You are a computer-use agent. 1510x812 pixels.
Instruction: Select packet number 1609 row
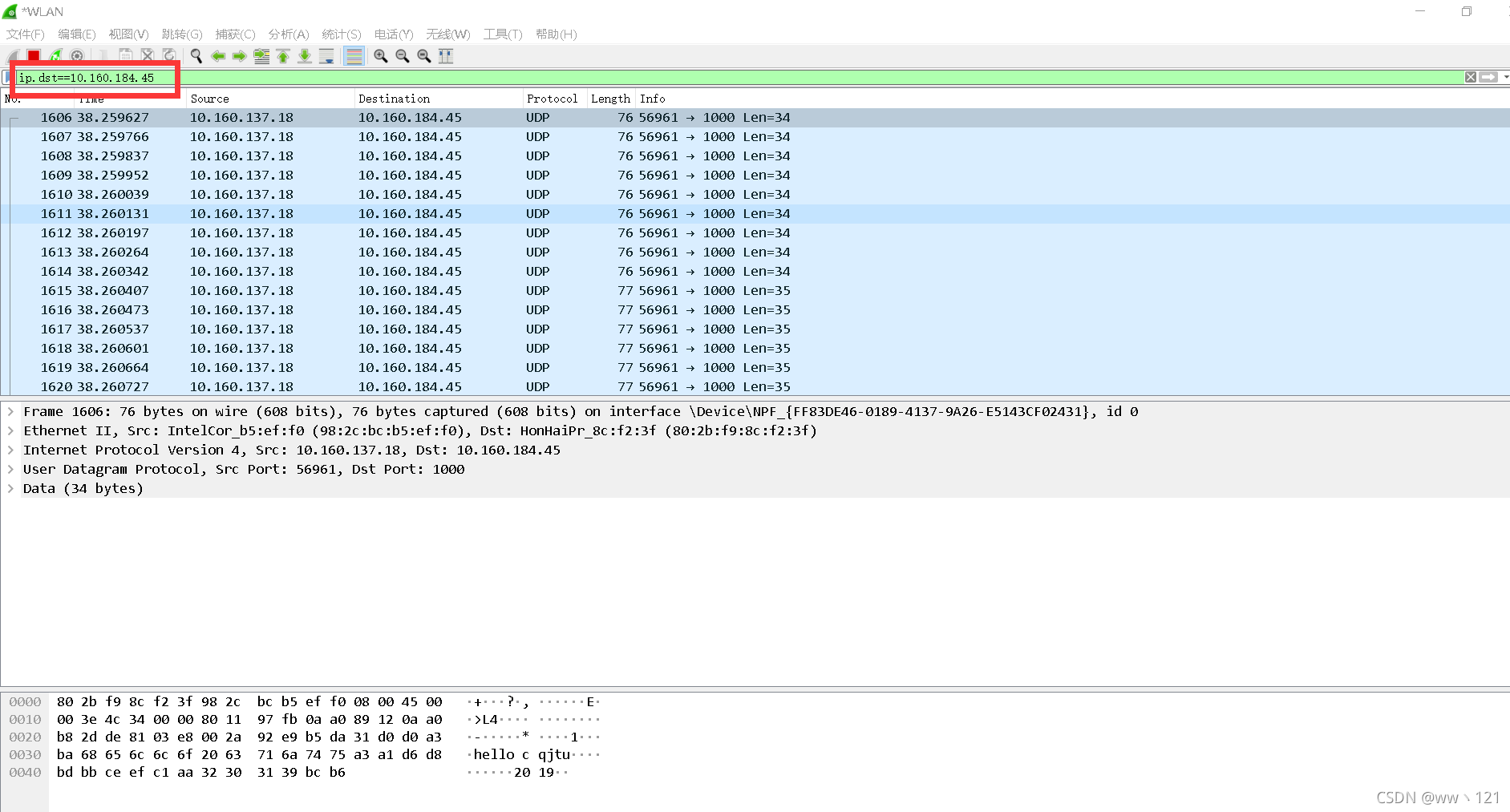point(755,175)
